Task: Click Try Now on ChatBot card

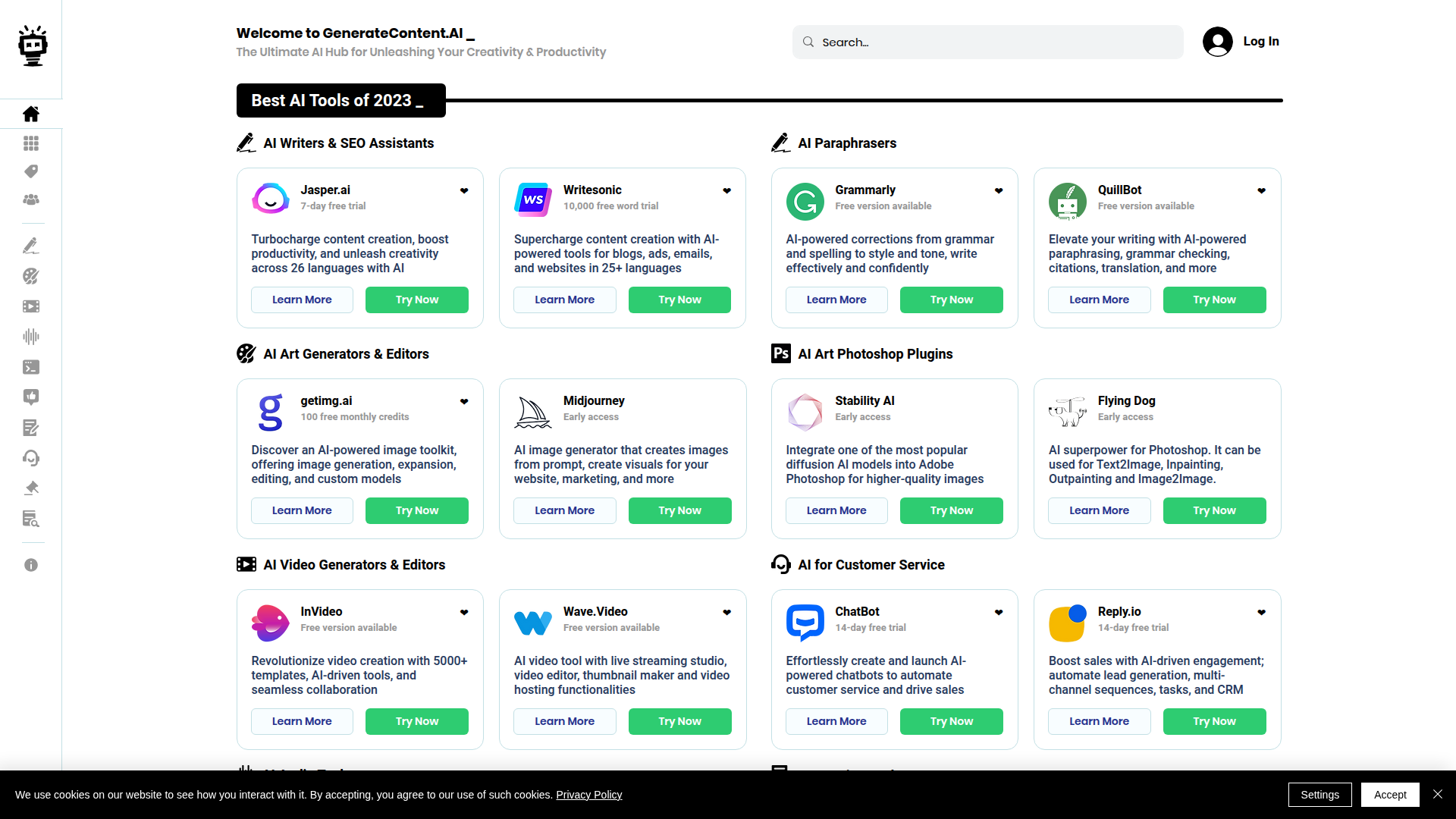Action: pos(951,721)
